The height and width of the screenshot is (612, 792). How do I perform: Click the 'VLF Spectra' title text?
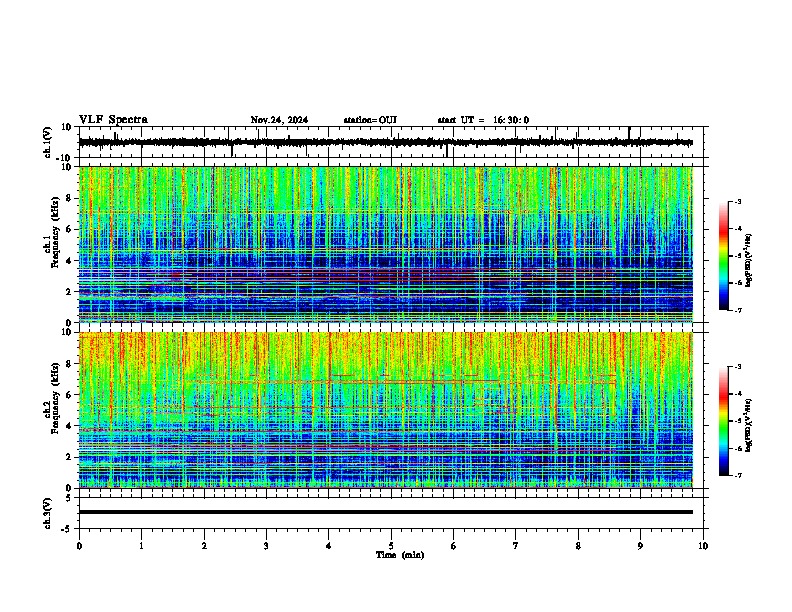coord(113,120)
